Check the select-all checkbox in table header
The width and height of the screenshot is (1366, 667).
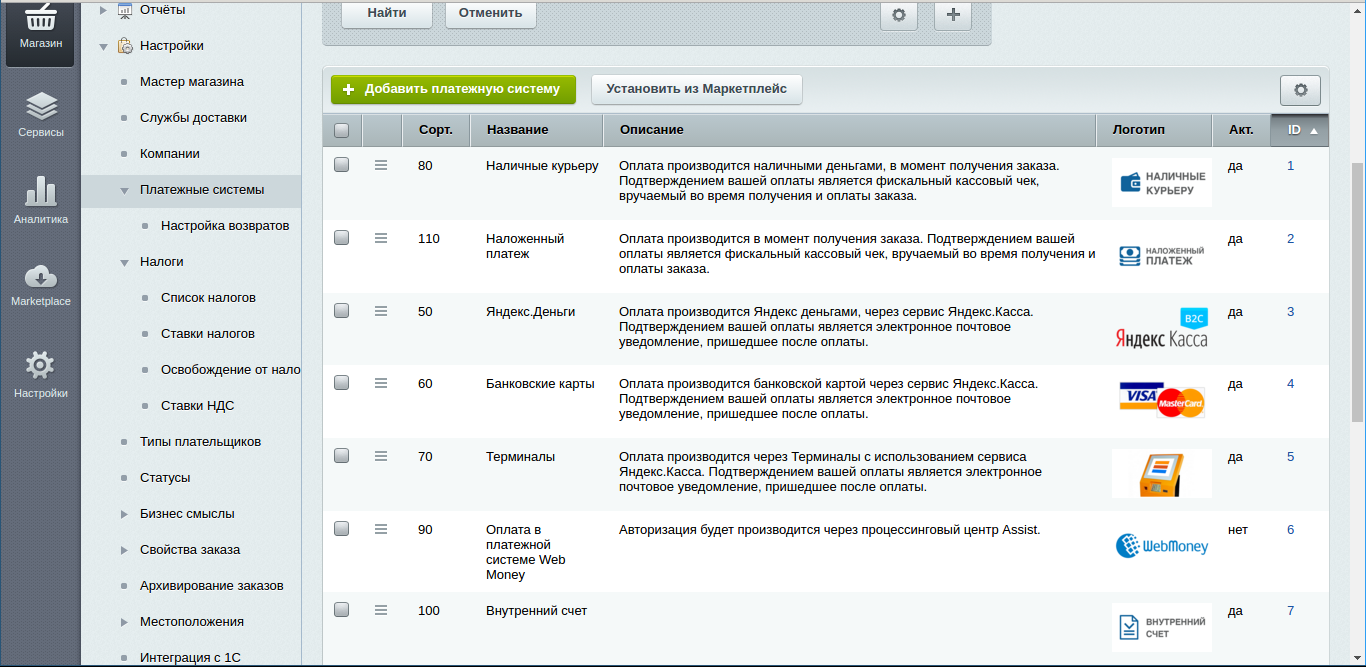[342, 130]
